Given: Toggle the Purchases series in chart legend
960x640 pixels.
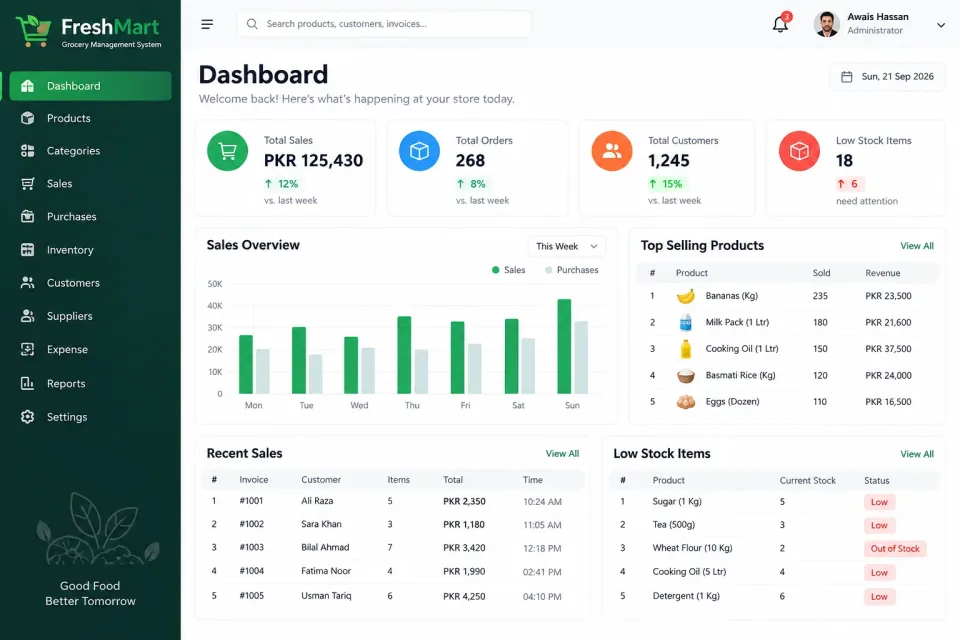Looking at the screenshot, I should click(572, 270).
